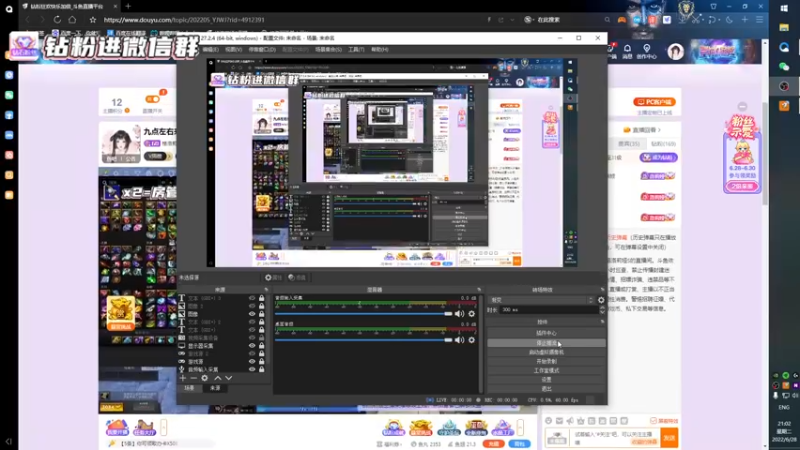Click the Douyu chat message input box
The height and width of the screenshot is (450, 800).
coord(616,438)
